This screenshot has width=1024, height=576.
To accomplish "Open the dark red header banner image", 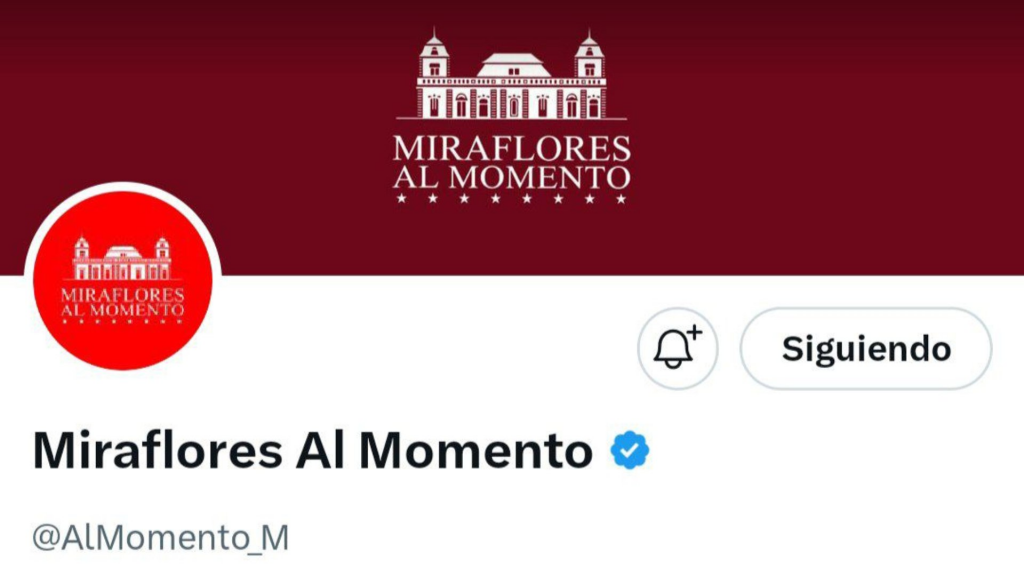I will 800,120.
